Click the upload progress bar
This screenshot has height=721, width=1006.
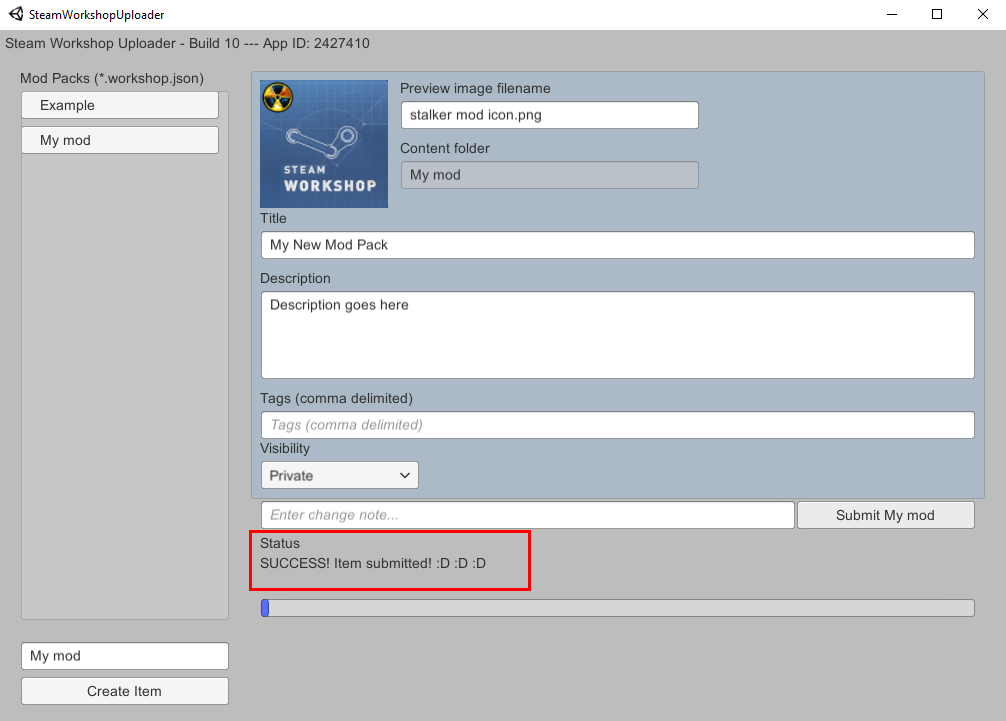618,608
